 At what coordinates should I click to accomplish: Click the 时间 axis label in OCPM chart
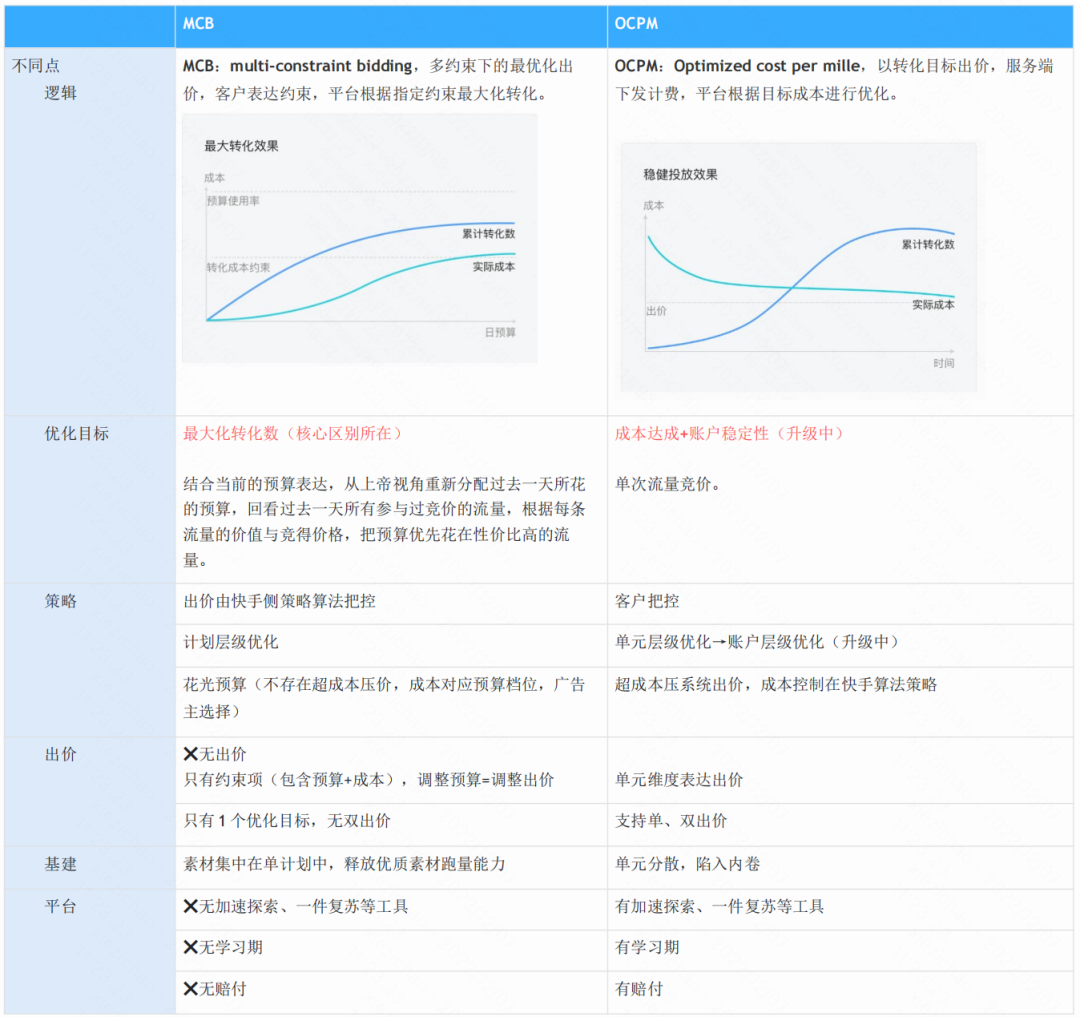(944, 363)
